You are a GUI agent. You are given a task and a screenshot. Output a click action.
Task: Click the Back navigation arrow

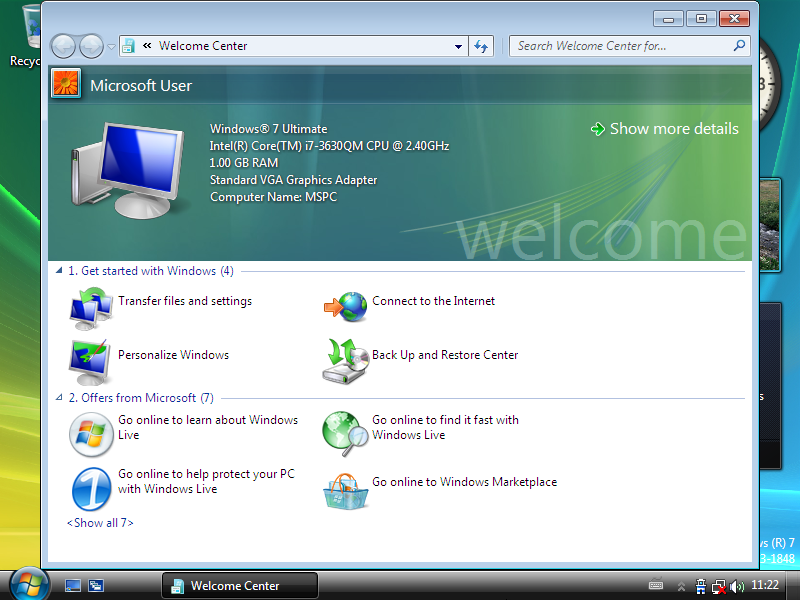click(63, 46)
